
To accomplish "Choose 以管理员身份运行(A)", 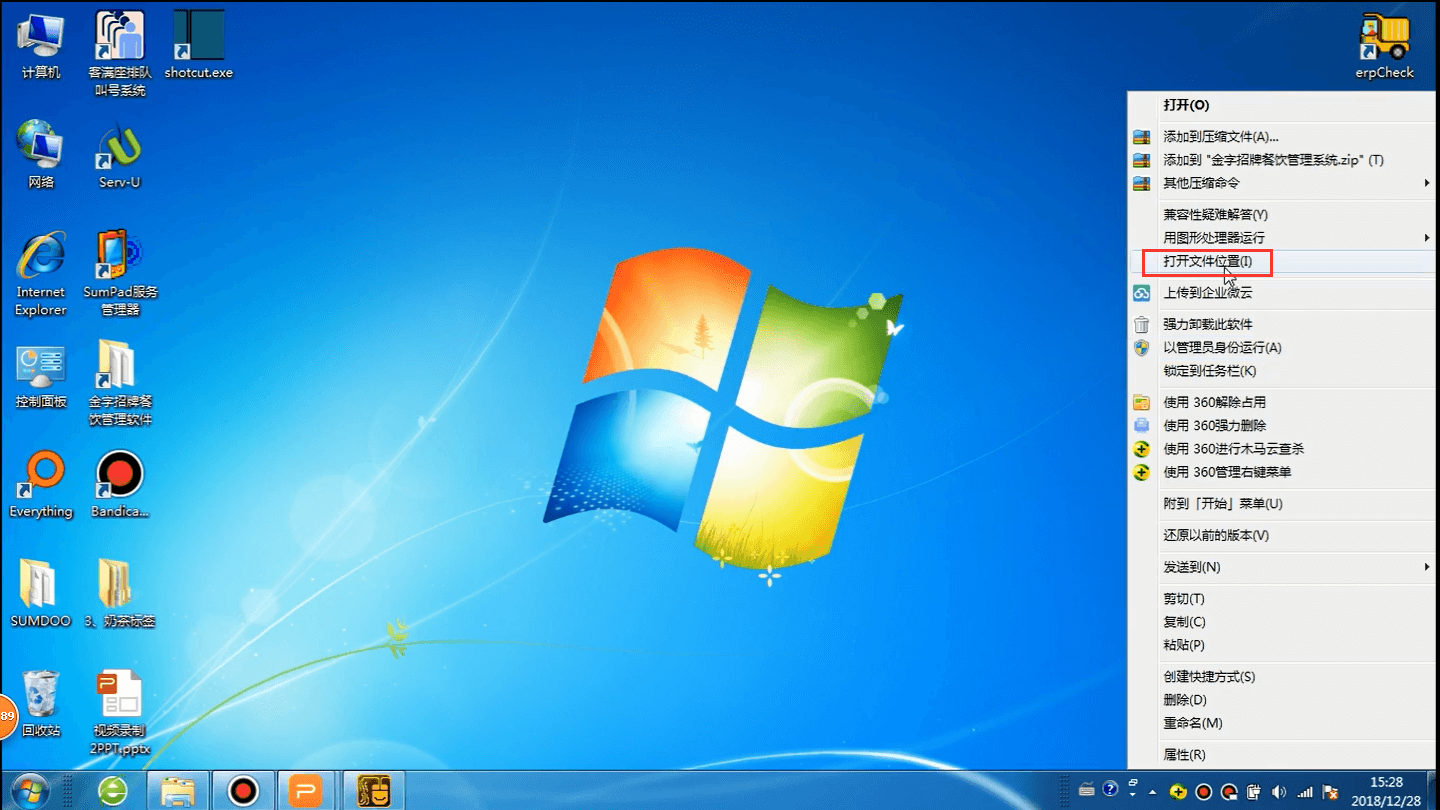I will pos(1282,348).
